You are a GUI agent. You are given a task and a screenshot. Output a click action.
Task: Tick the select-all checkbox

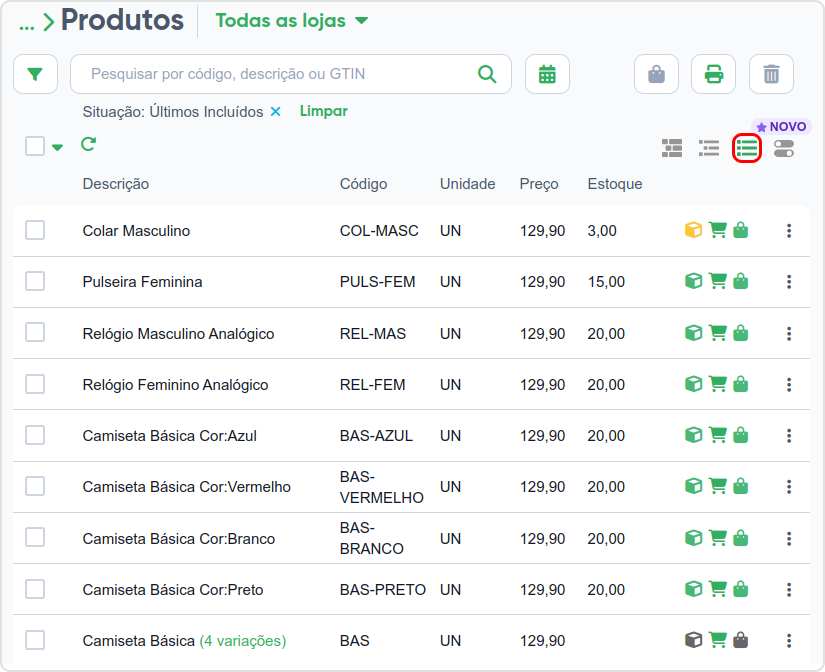click(35, 146)
